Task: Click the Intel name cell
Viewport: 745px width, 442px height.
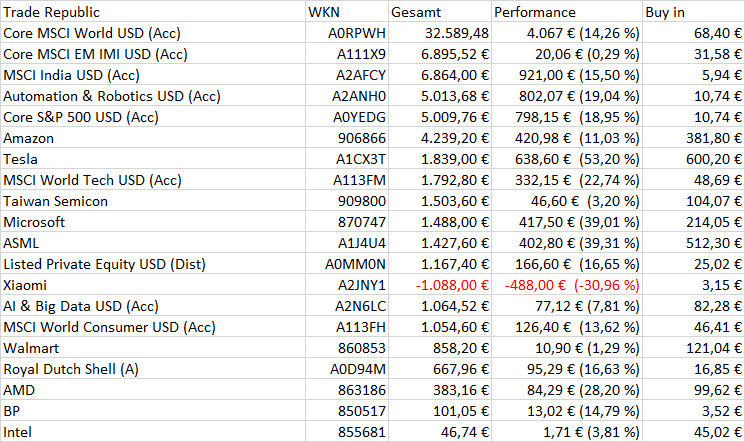Action: (152, 431)
